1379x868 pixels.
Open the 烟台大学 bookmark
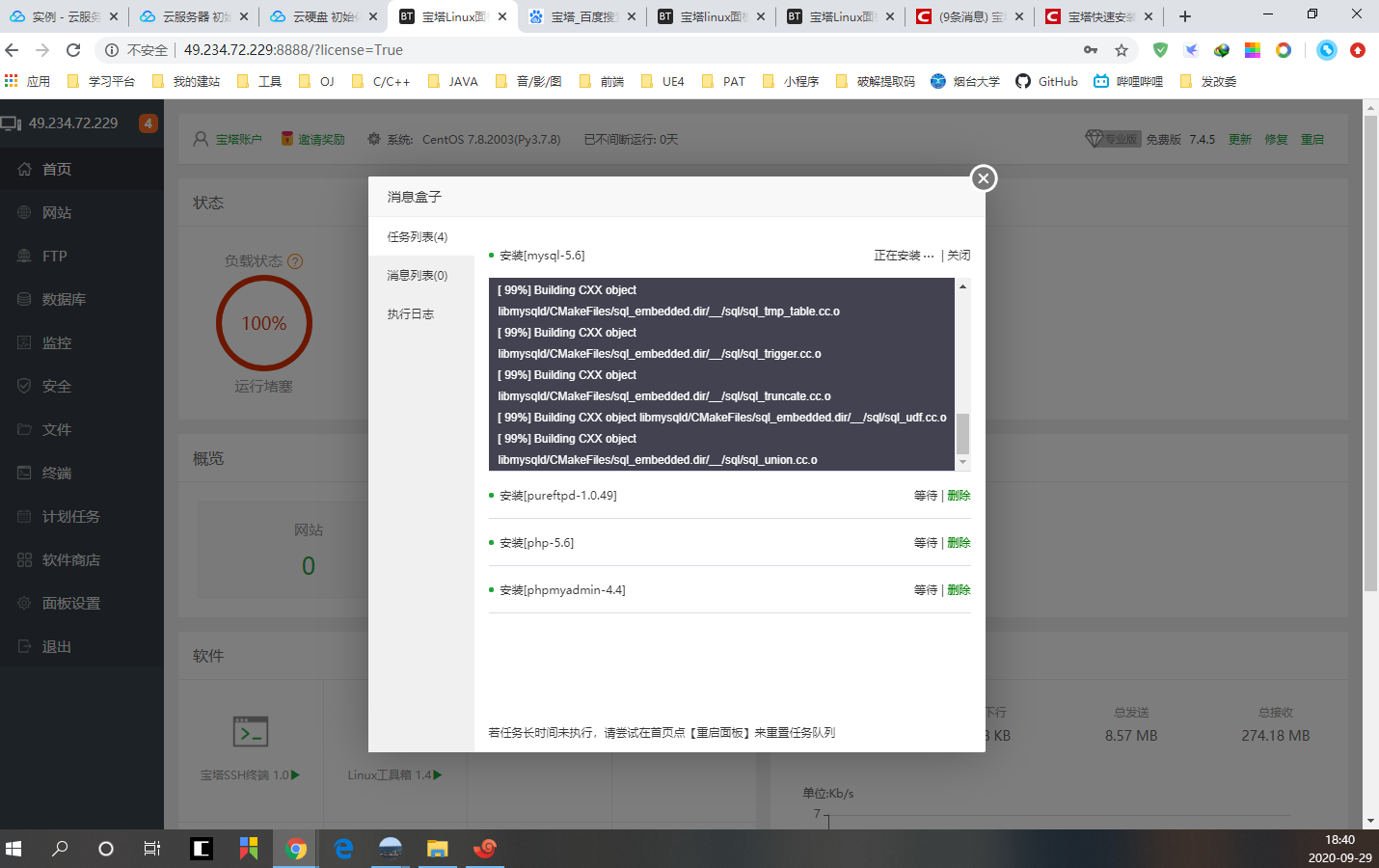click(964, 81)
